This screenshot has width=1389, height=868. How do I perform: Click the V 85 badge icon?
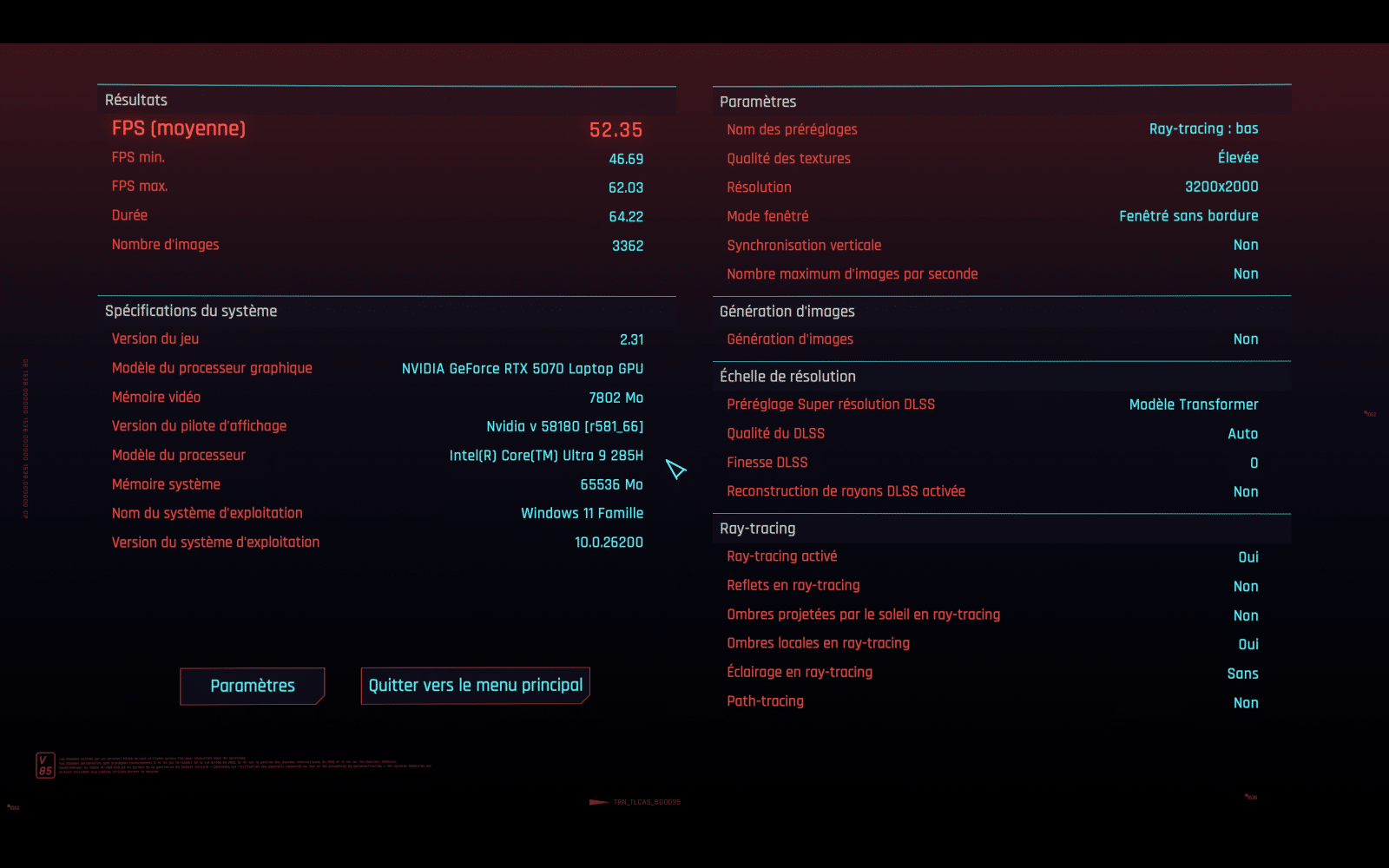pos(45,765)
